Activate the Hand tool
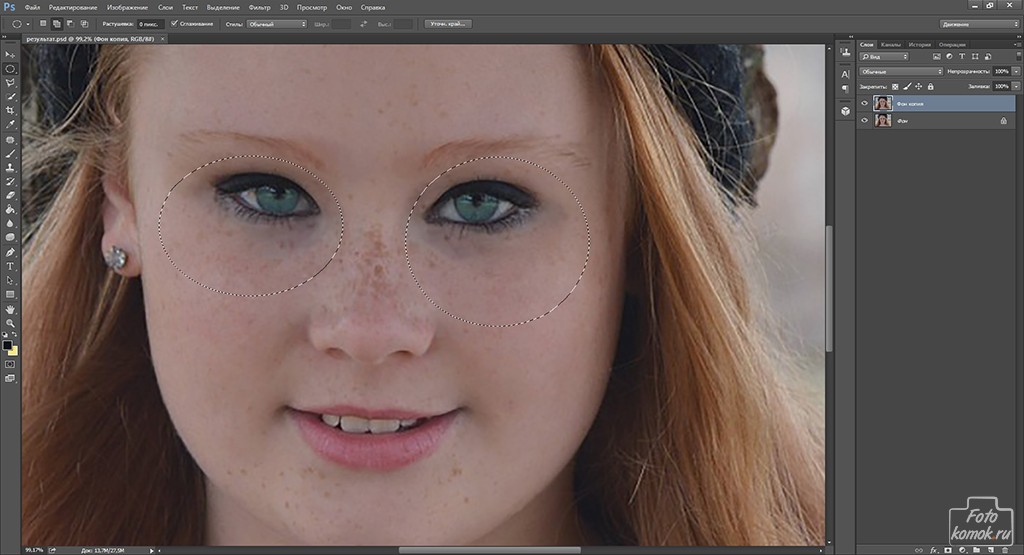The height and width of the screenshot is (555, 1024). click(x=10, y=309)
